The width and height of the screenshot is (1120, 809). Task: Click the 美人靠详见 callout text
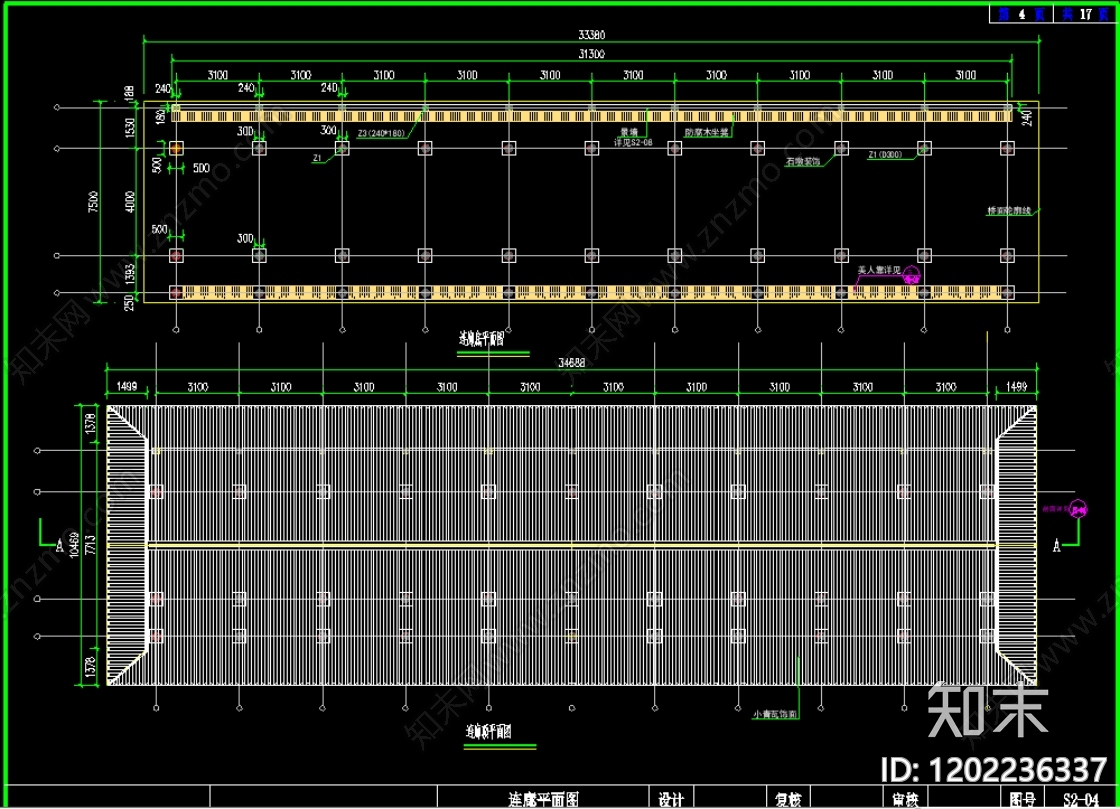pyautogui.click(x=879, y=270)
